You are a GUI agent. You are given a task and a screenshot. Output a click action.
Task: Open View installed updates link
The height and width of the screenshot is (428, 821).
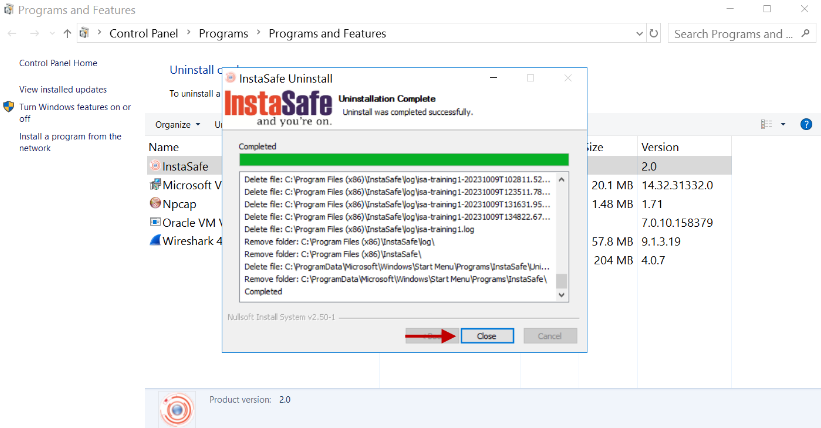63,90
